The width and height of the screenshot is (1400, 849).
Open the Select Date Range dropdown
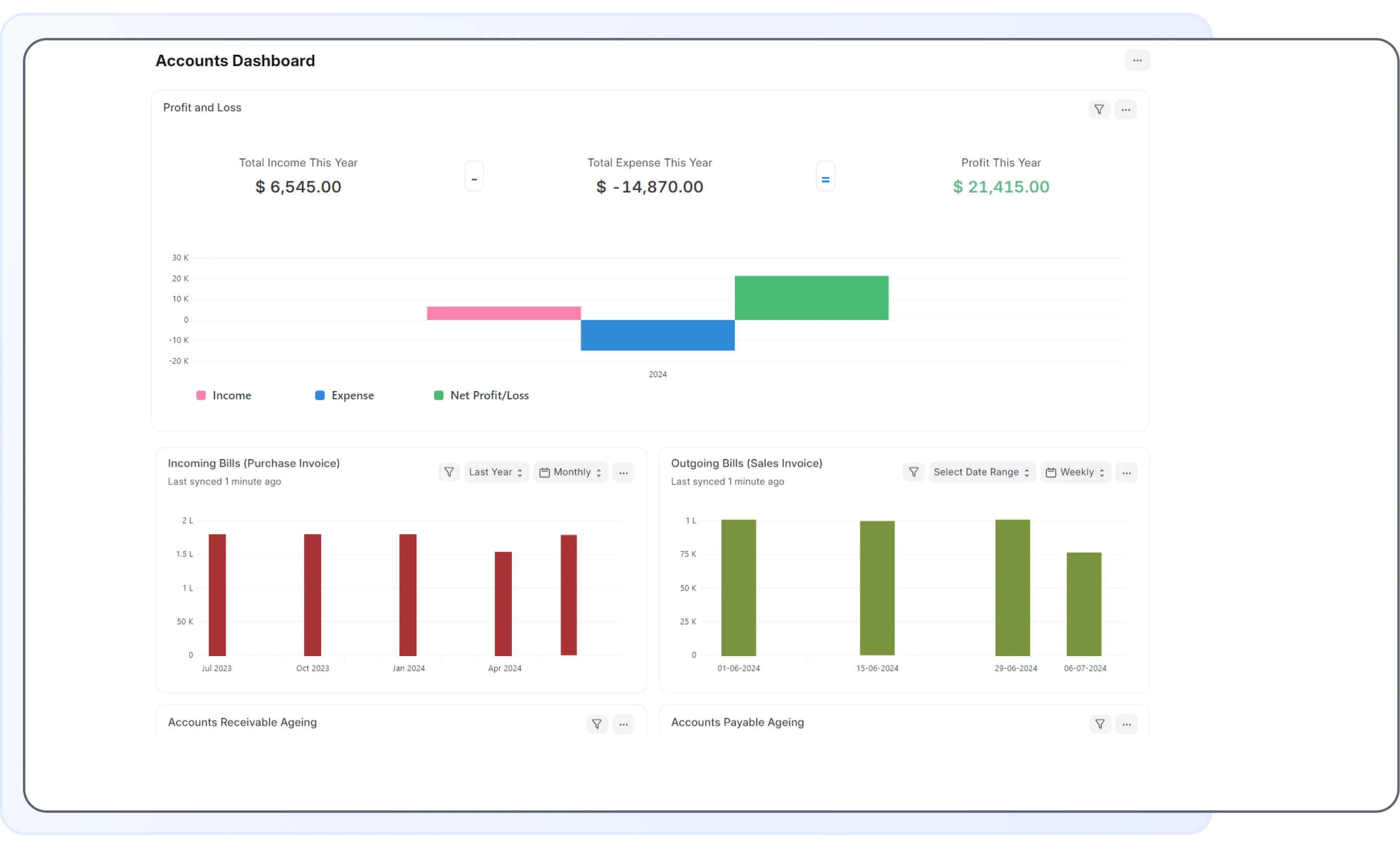click(x=981, y=472)
